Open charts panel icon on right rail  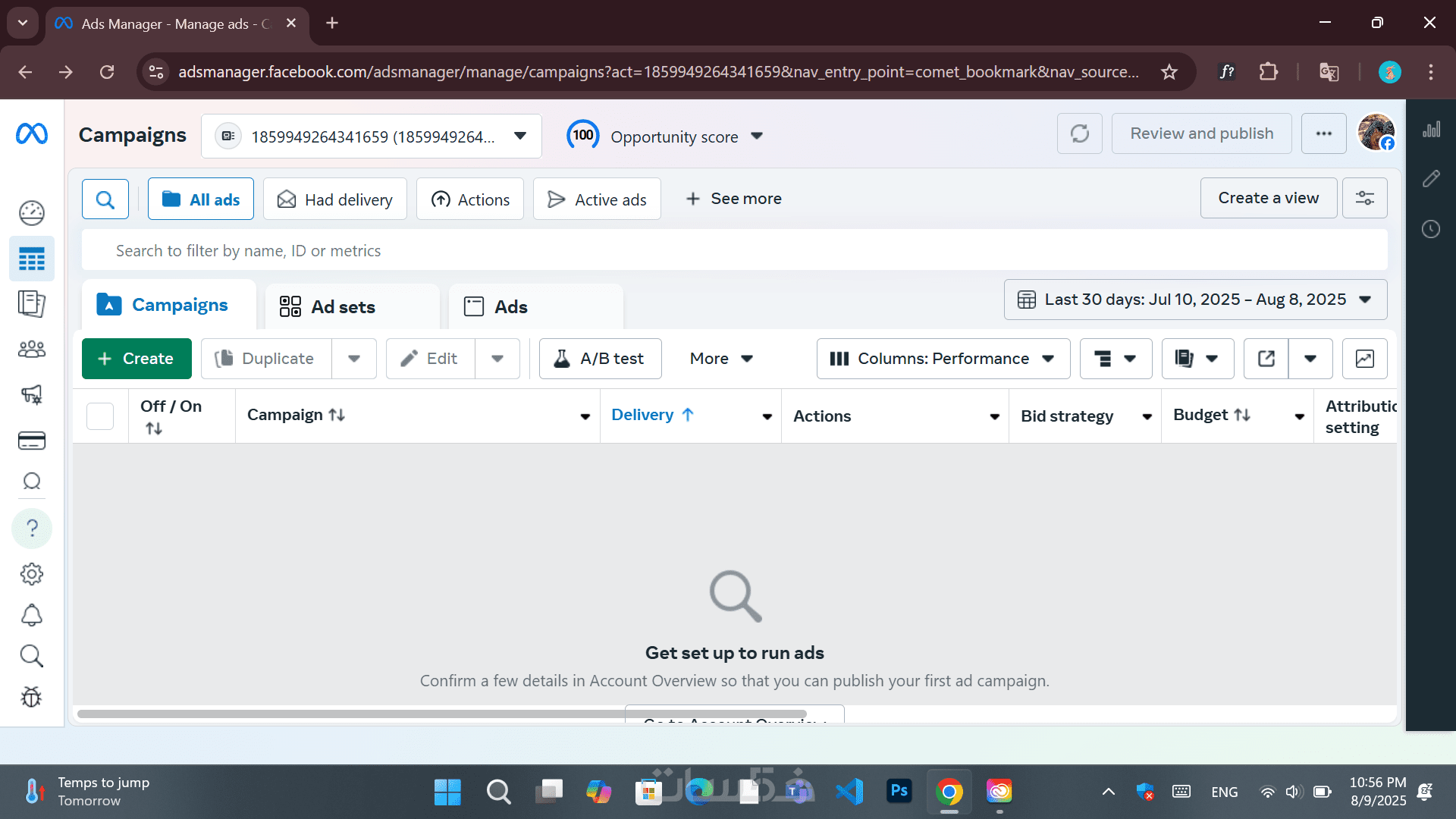tap(1431, 130)
